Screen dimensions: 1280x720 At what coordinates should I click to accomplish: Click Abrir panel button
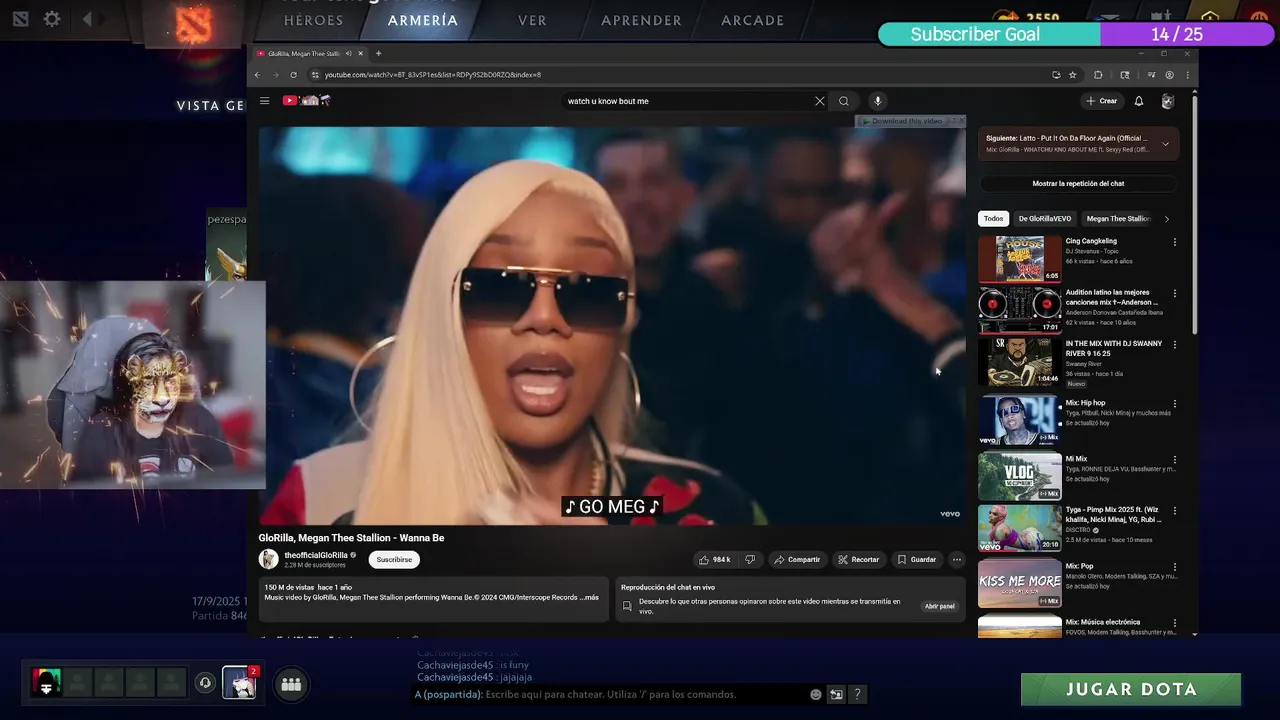tap(939, 606)
